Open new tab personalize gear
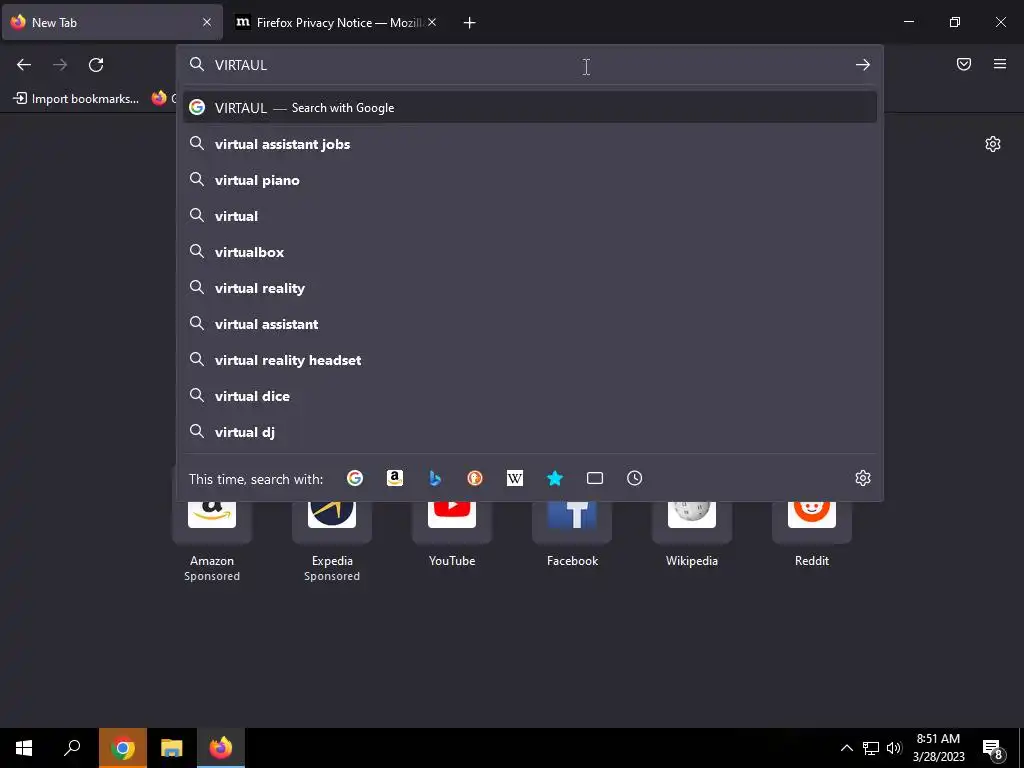Image resolution: width=1024 pixels, height=768 pixels. tap(993, 144)
